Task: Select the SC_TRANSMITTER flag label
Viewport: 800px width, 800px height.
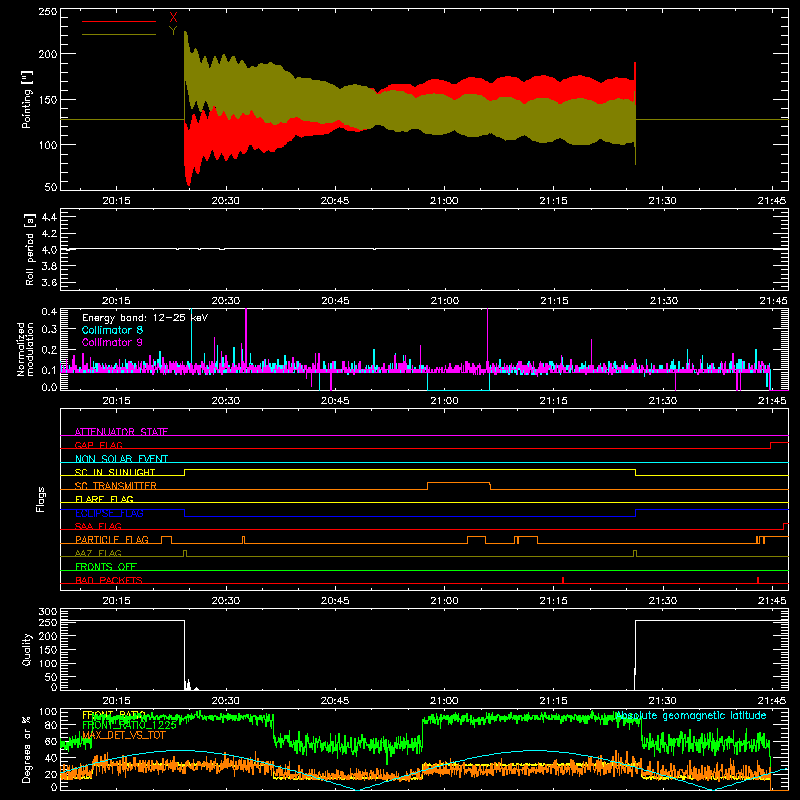Action: pyautogui.click(x=116, y=486)
